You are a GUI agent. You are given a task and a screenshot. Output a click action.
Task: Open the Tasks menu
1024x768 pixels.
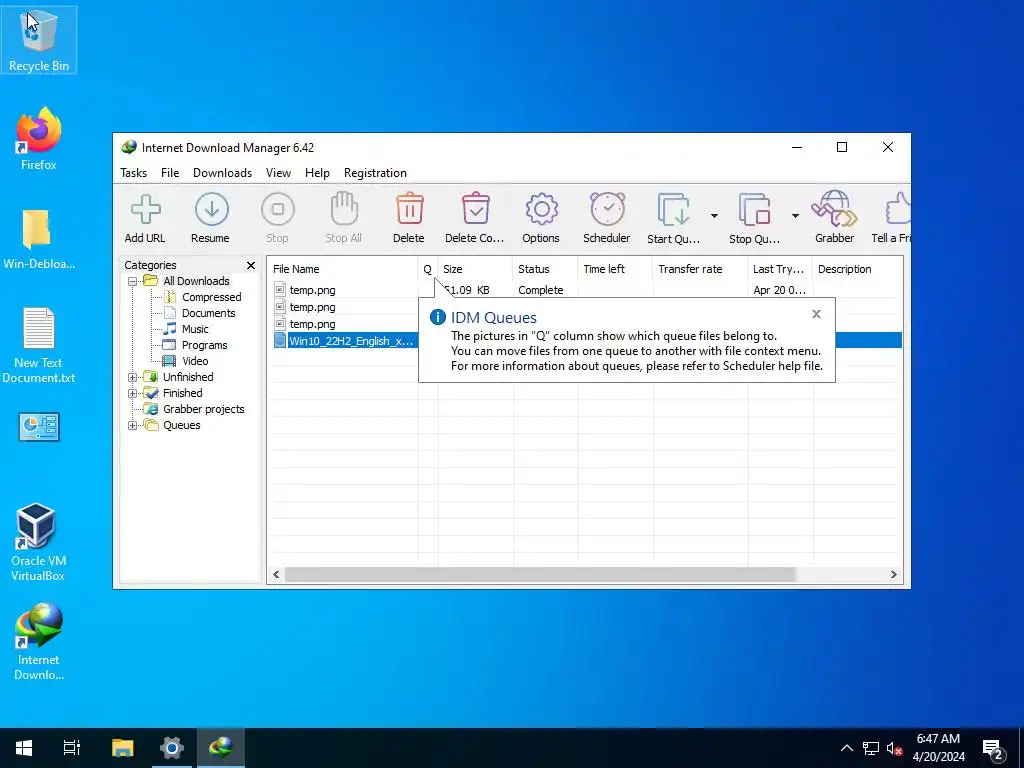tap(133, 173)
